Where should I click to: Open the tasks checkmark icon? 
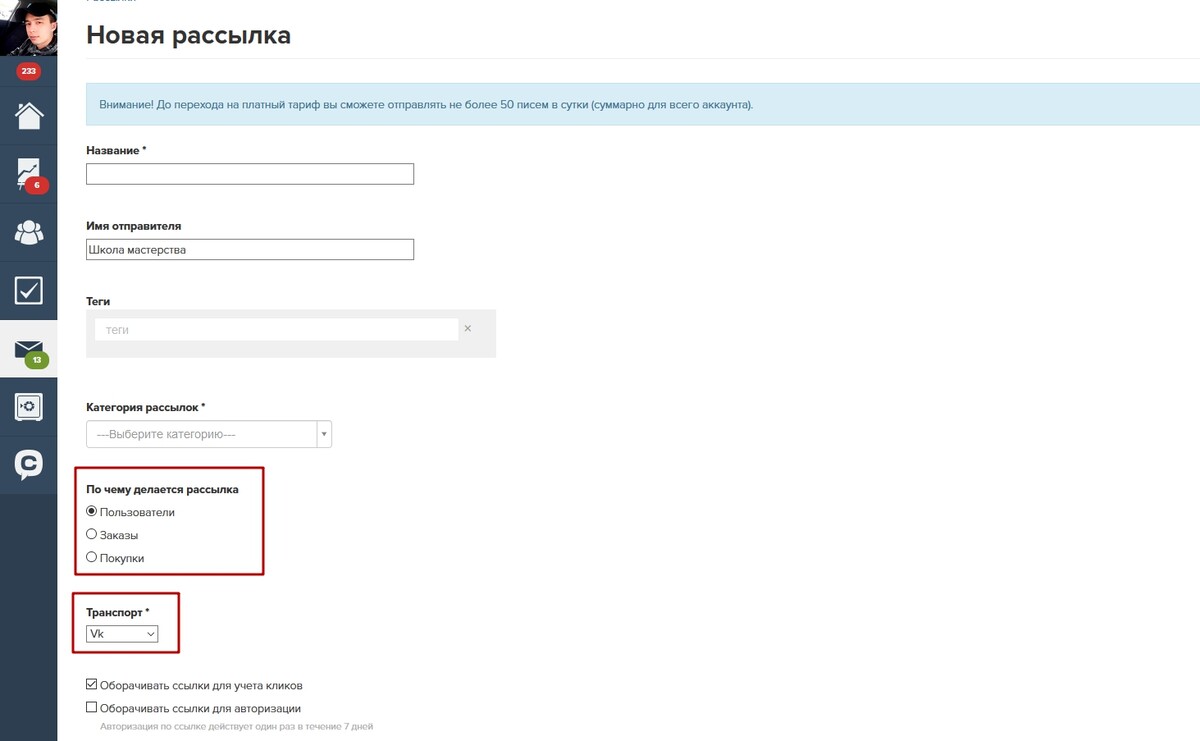pyautogui.click(x=29, y=291)
